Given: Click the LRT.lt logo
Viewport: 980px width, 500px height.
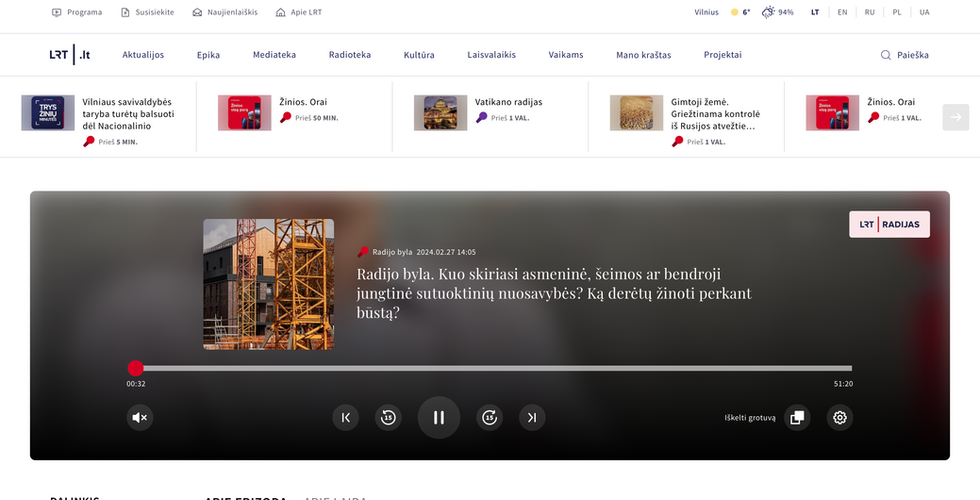Looking at the screenshot, I should (70, 54).
